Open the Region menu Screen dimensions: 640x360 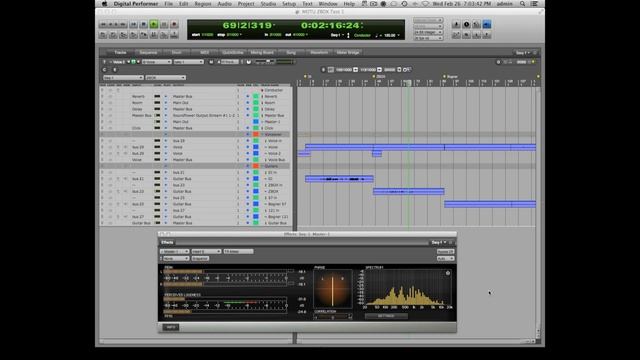click(202, 4)
